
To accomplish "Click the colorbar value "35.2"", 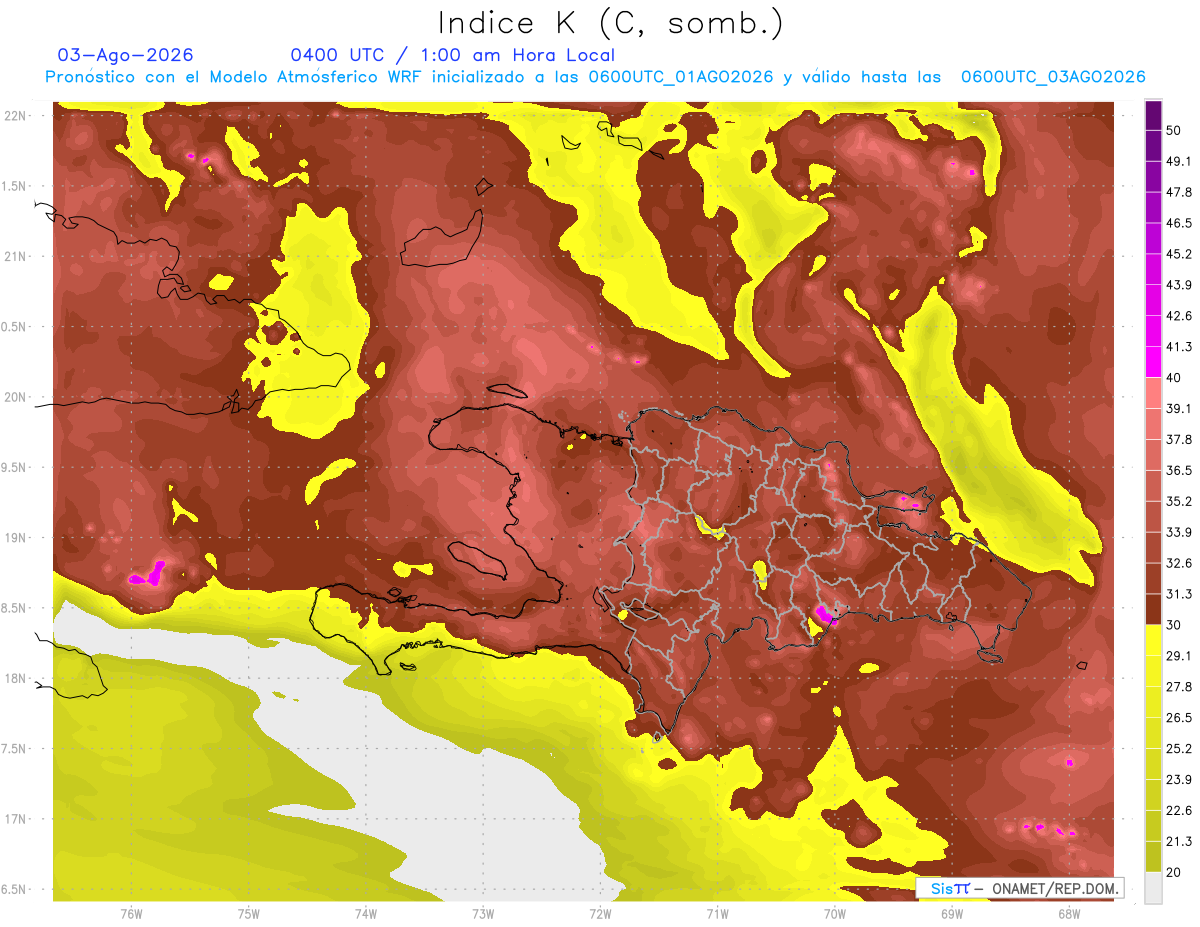I will [1179, 501].
